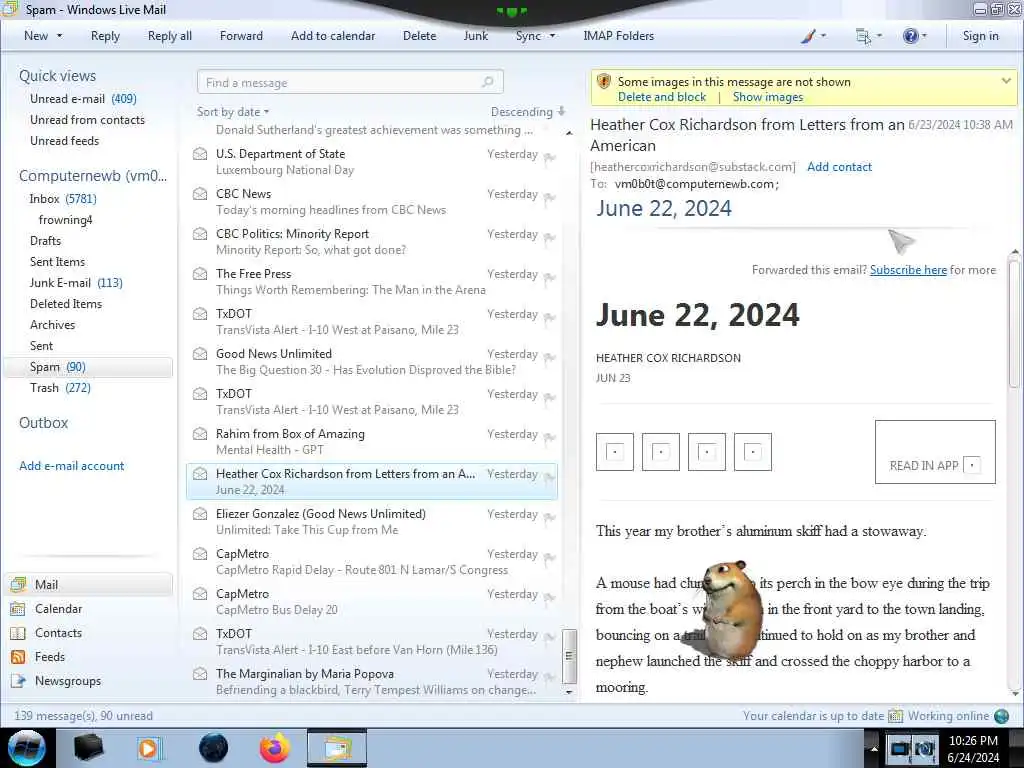The width and height of the screenshot is (1024, 768).
Task: Open the Mail section icon
Action: [x=18, y=584]
